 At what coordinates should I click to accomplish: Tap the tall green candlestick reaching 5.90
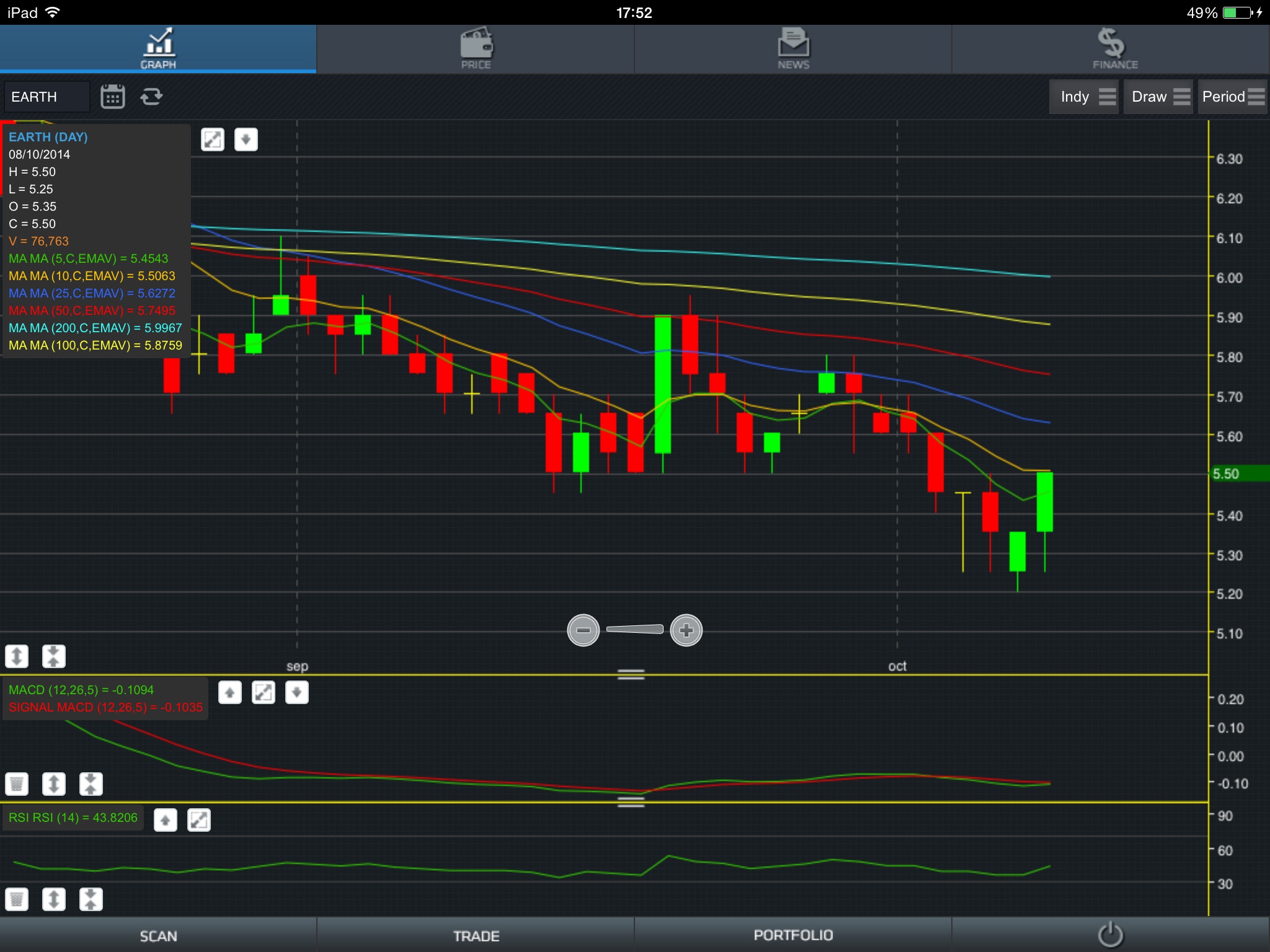[x=663, y=384]
